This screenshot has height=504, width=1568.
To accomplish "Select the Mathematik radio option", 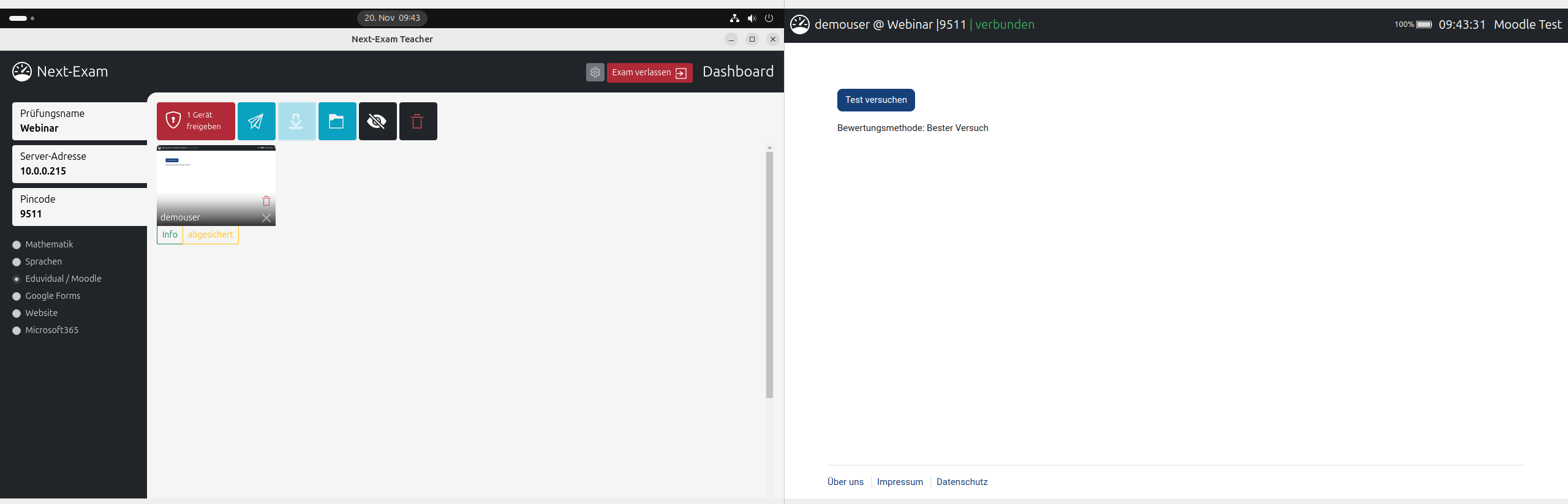I will click(17, 245).
